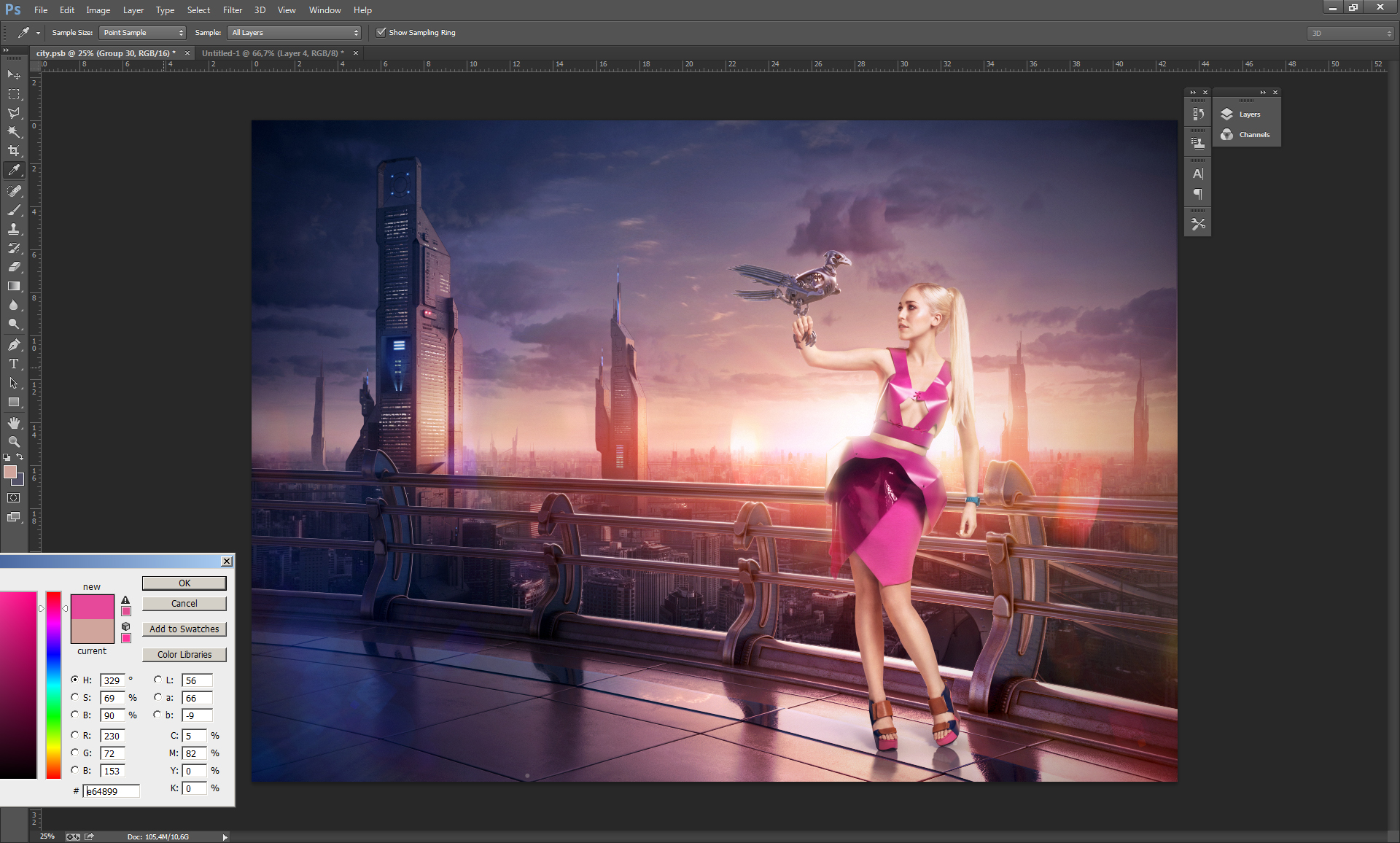Select the Clone Stamp tool
Viewport: 1400px width, 843px height.
14,229
